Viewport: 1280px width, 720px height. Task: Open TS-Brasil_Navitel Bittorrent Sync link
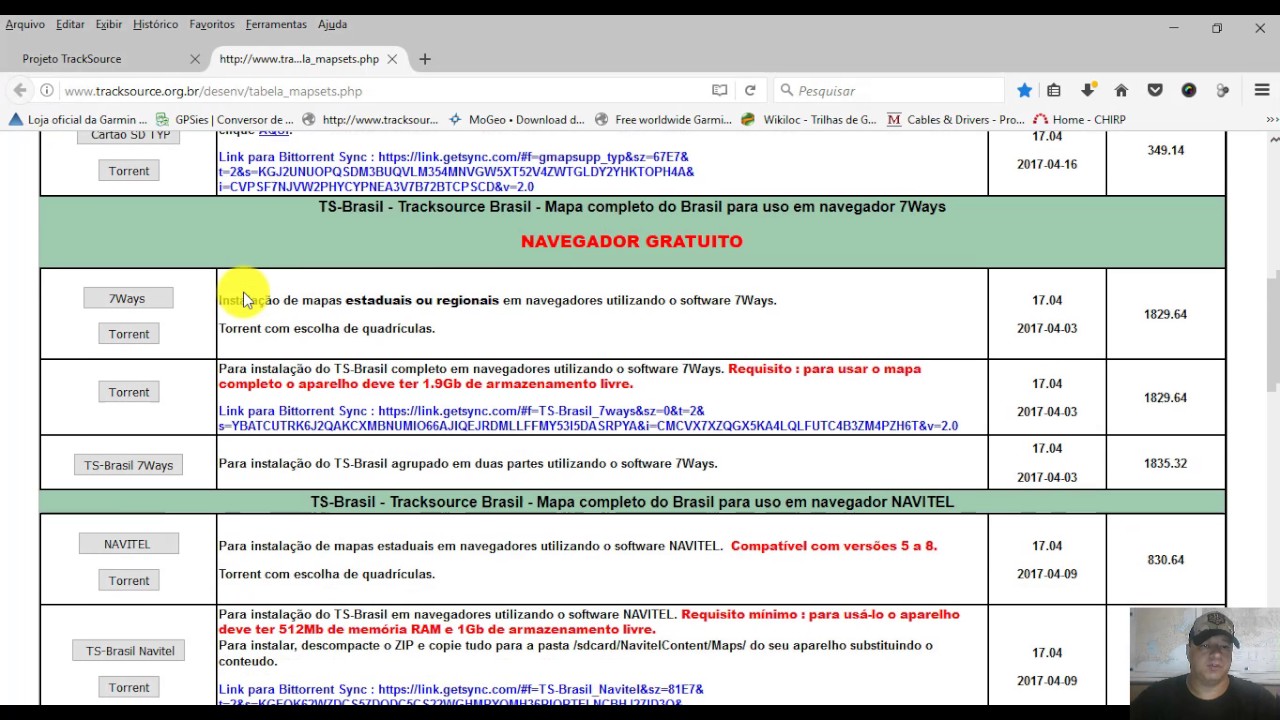[x=461, y=696]
